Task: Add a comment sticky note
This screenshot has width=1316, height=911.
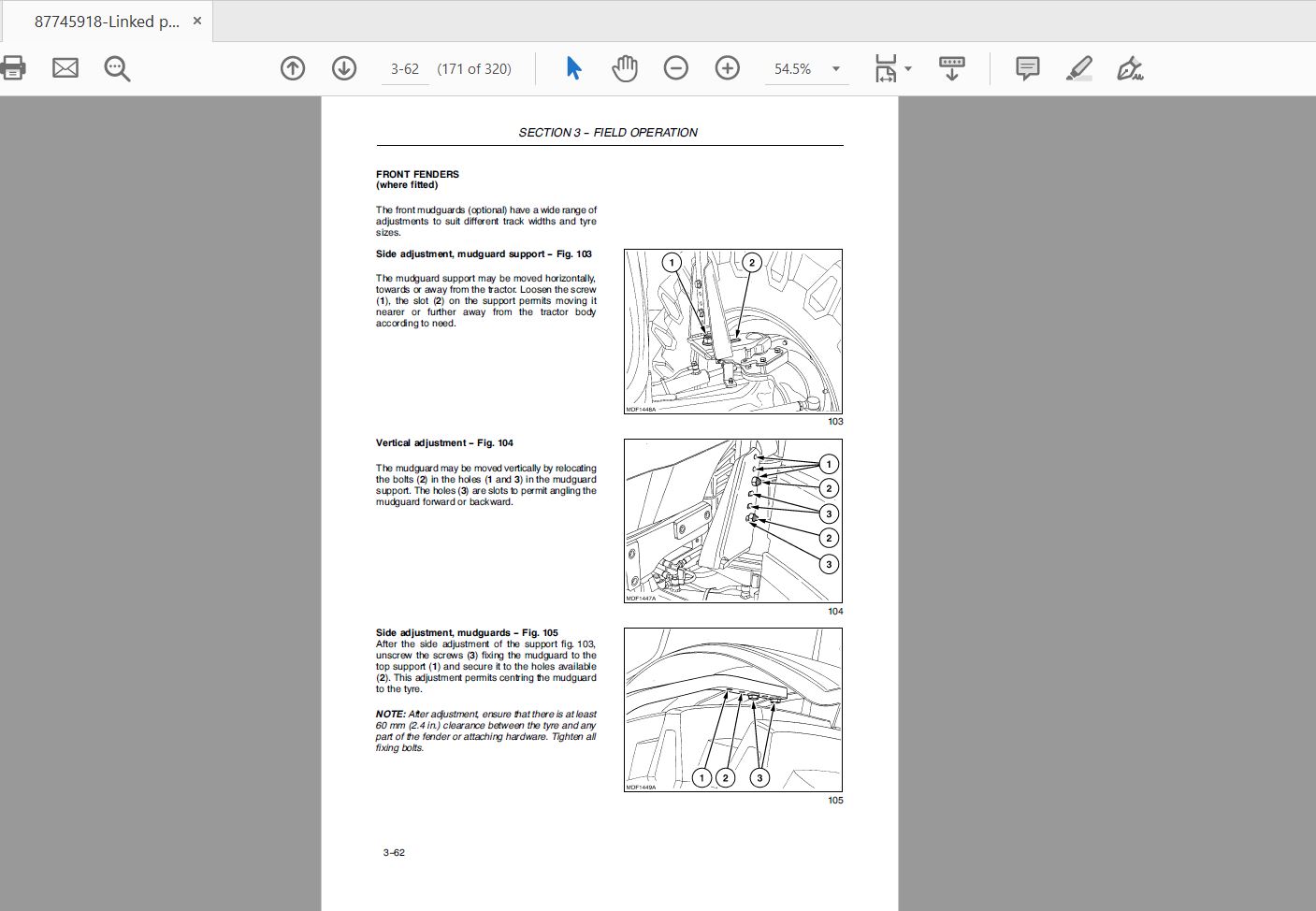Action: 1028,68
